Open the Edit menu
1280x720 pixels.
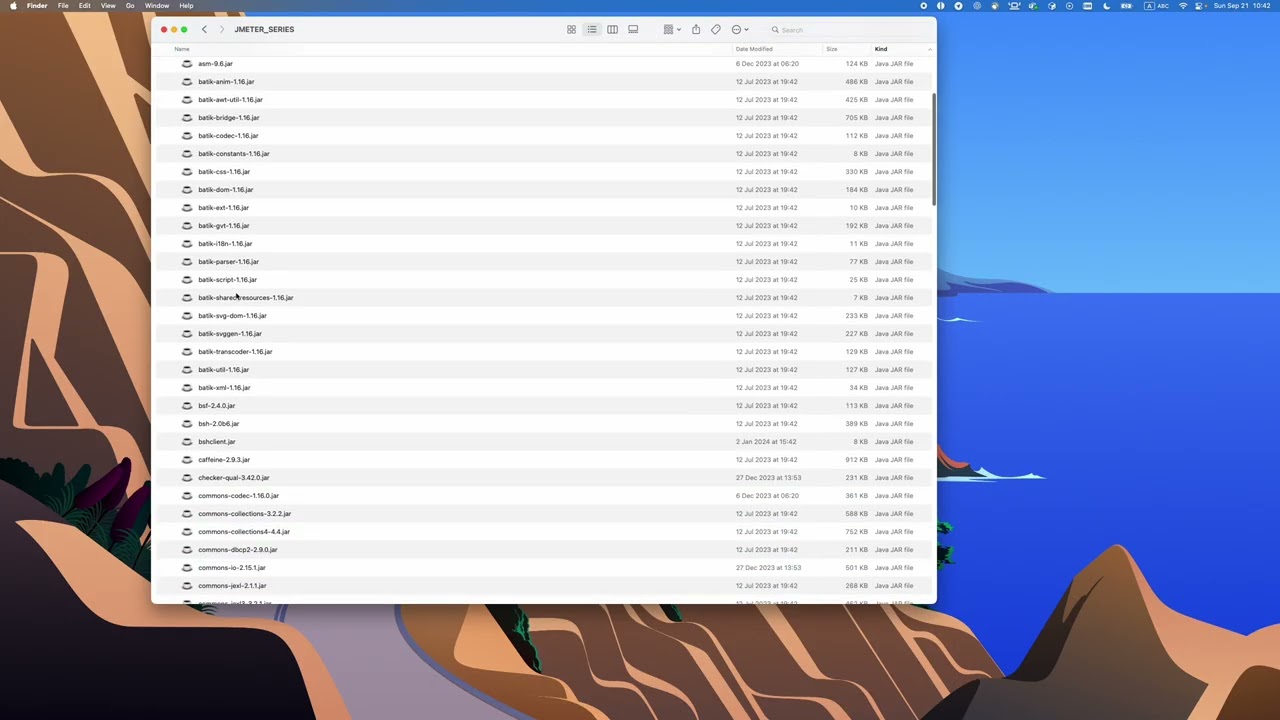pyautogui.click(x=84, y=6)
